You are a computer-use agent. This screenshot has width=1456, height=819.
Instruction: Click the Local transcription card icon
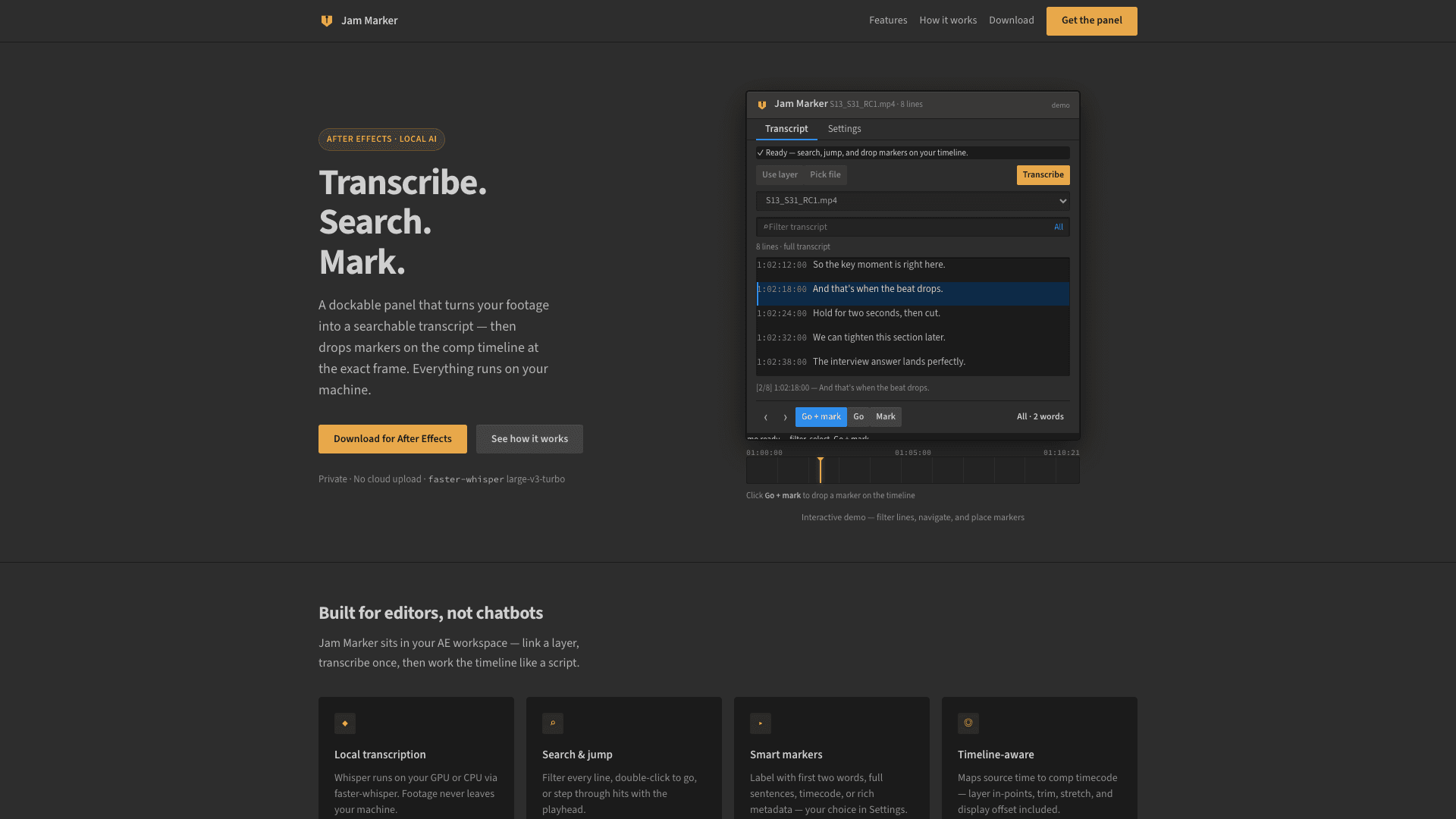(x=345, y=723)
